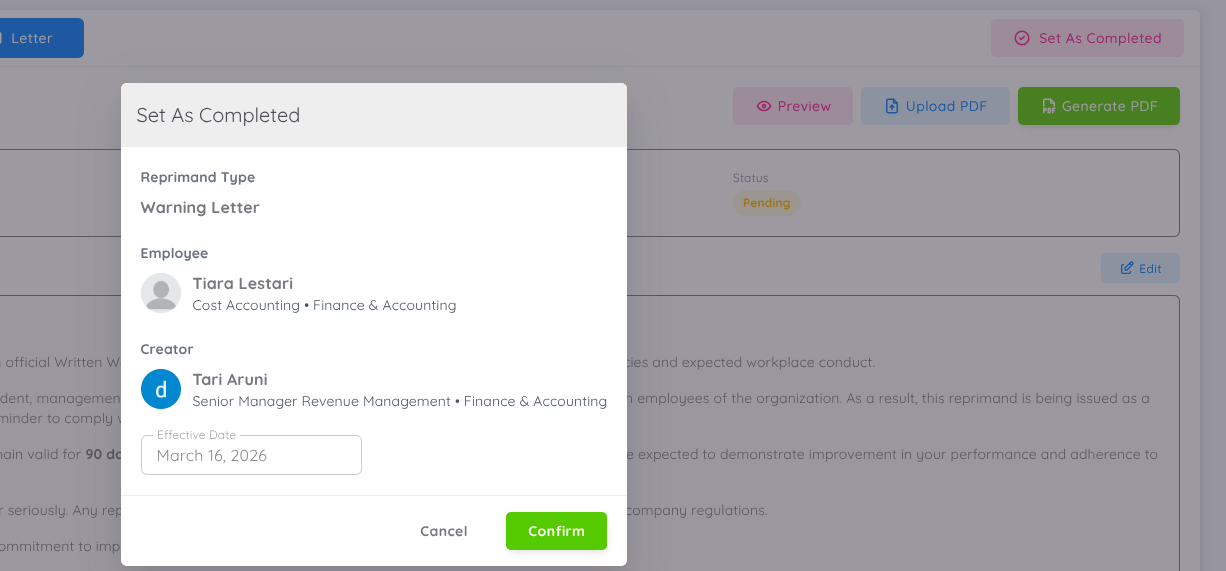Click the pencil icon on Edit
This screenshot has width=1226, height=571.
(1127, 268)
